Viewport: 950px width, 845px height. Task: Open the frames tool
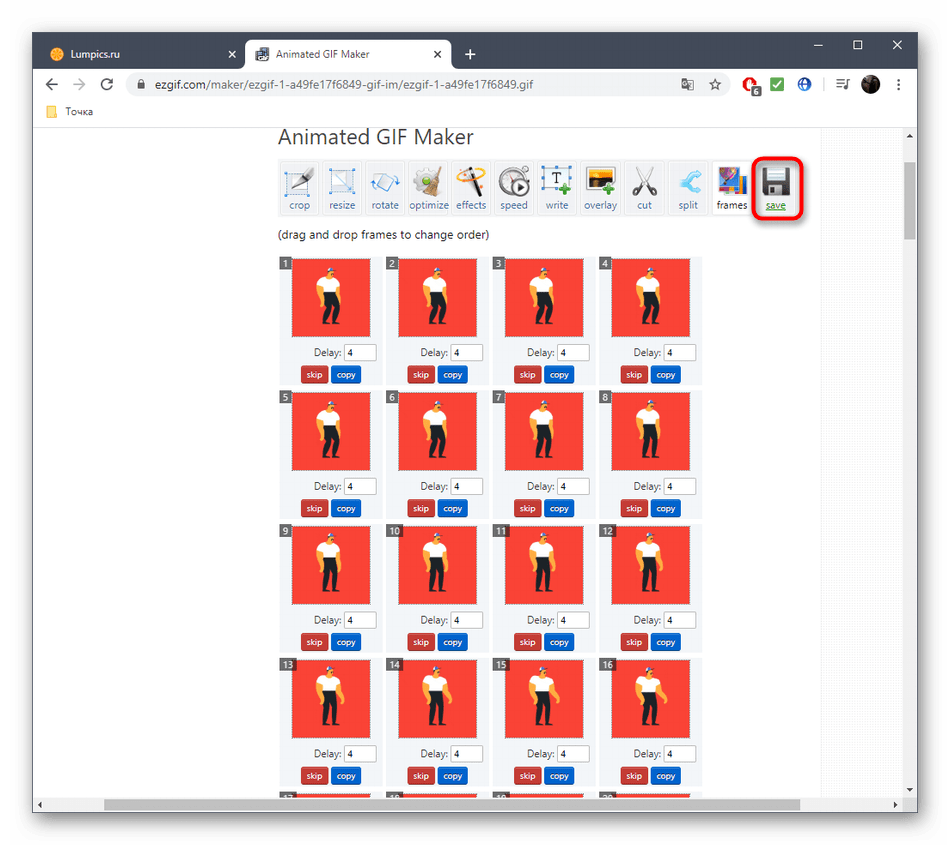731,188
